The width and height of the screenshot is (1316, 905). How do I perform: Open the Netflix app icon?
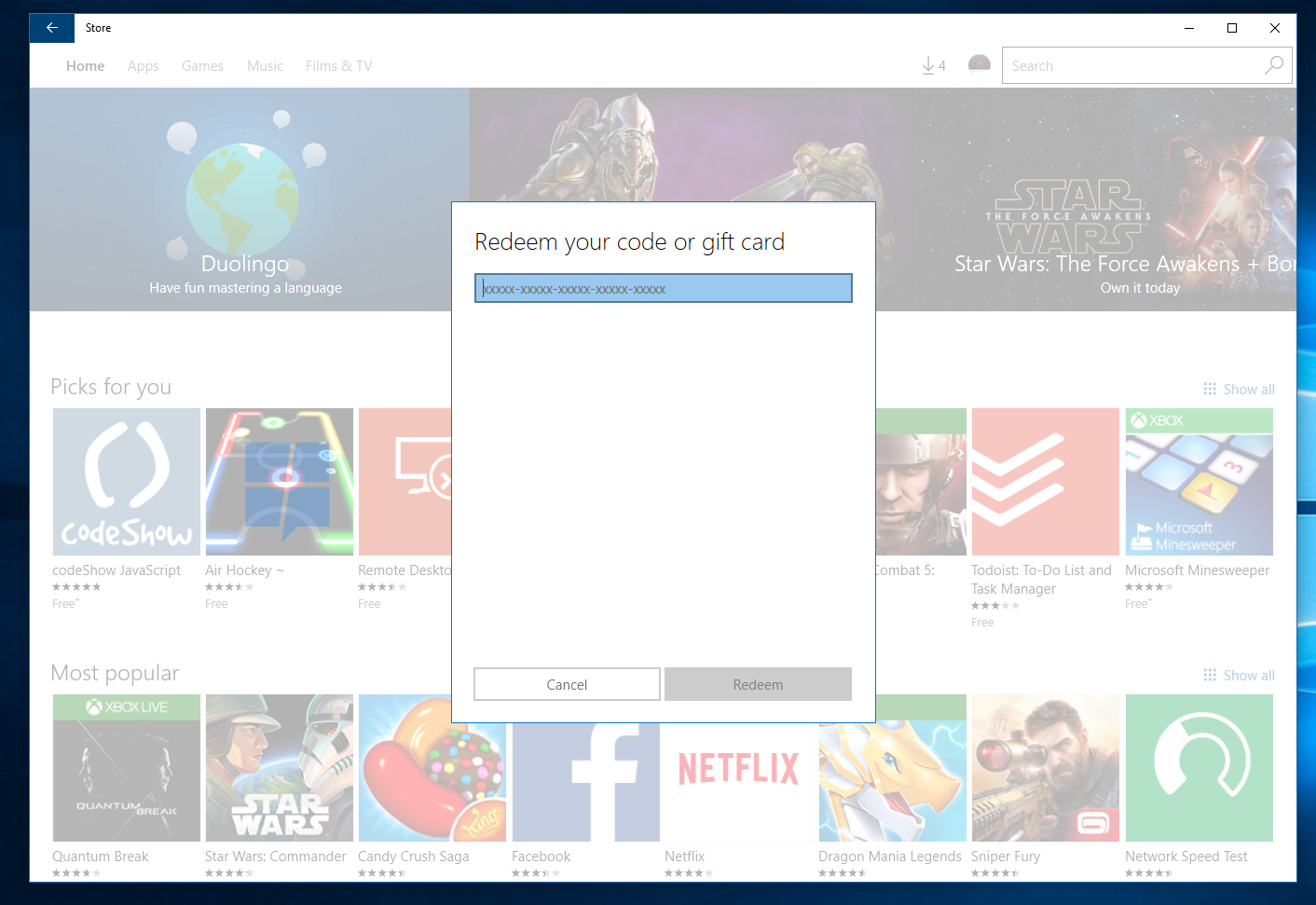click(738, 768)
